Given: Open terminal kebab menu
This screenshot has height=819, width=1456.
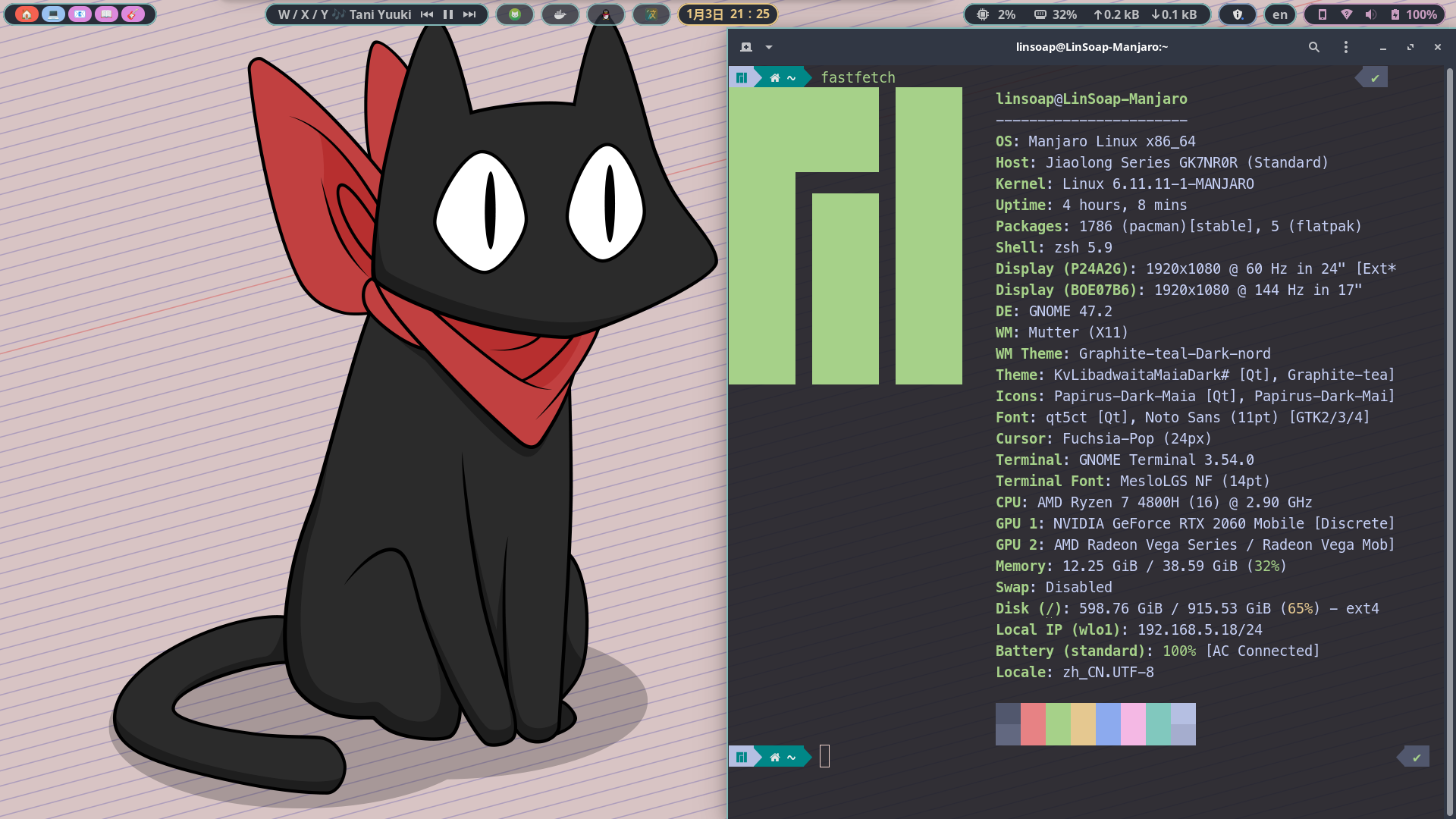Looking at the screenshot, I should pyautogui.click(x=1346, y=47).
